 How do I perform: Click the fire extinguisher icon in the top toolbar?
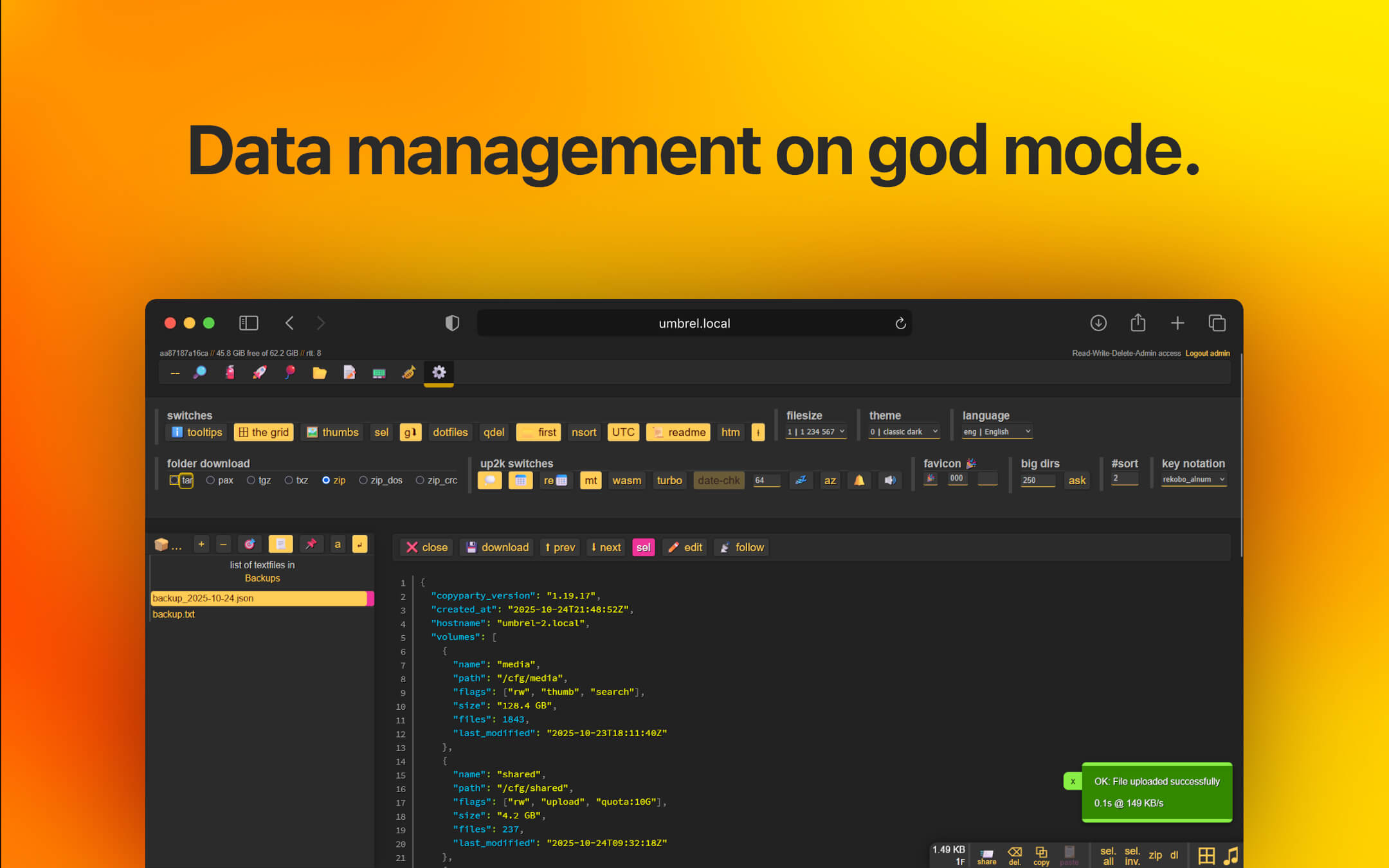[229, 372]
